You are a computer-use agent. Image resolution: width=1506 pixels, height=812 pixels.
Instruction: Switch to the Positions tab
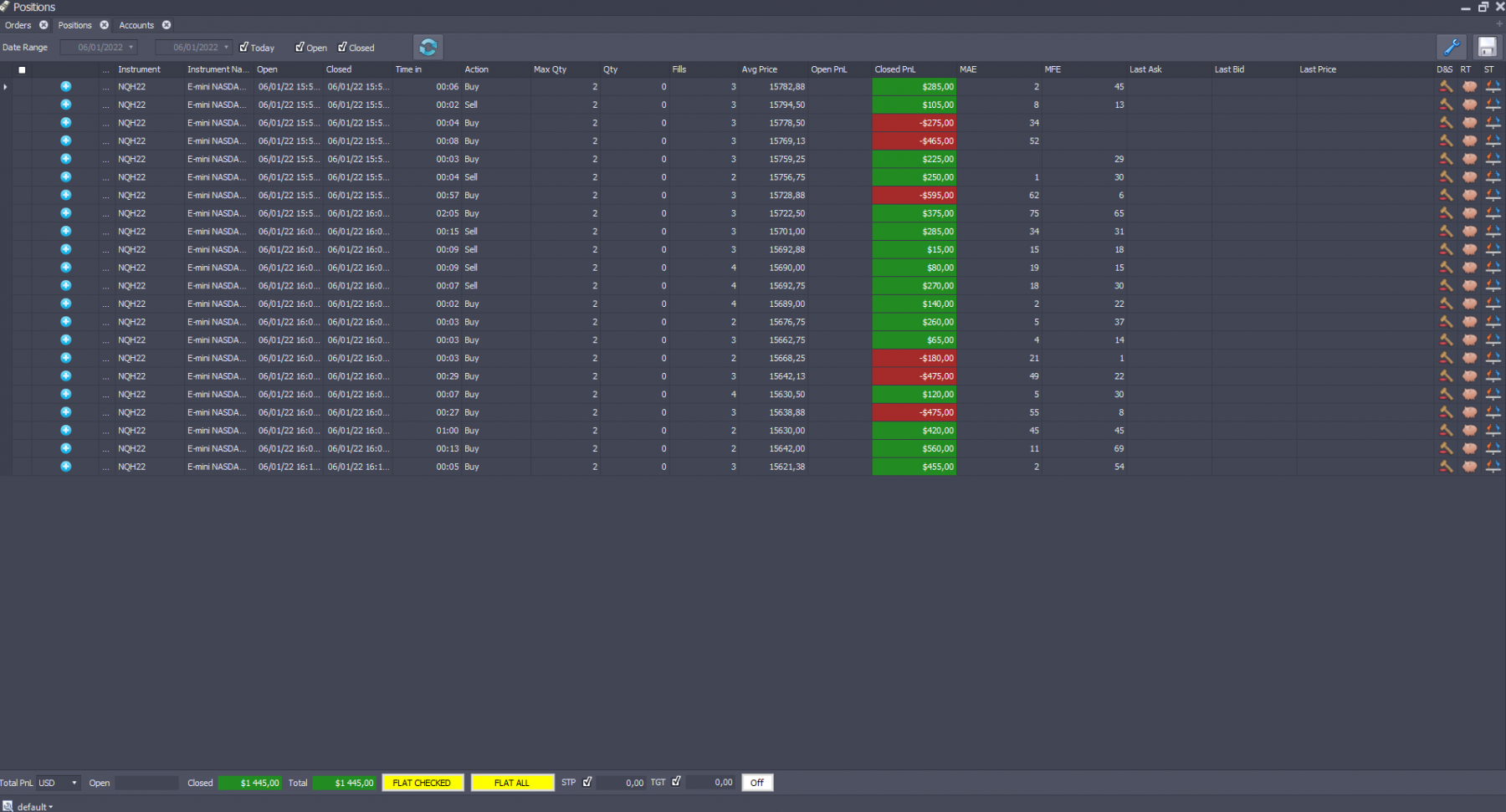coord(74,25)
